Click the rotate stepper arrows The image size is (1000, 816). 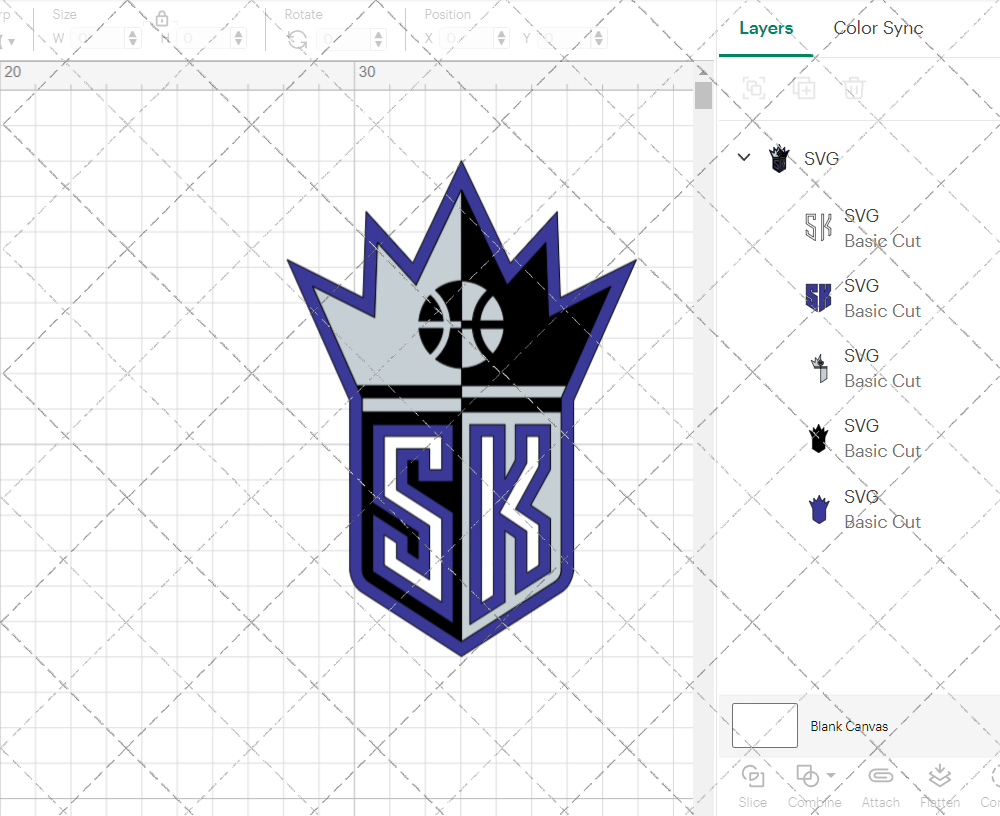(379, 39)
